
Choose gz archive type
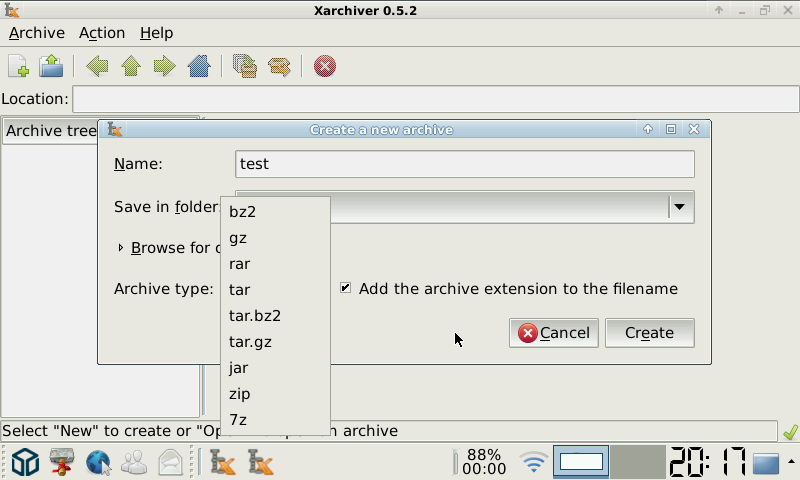pos(275,238)
